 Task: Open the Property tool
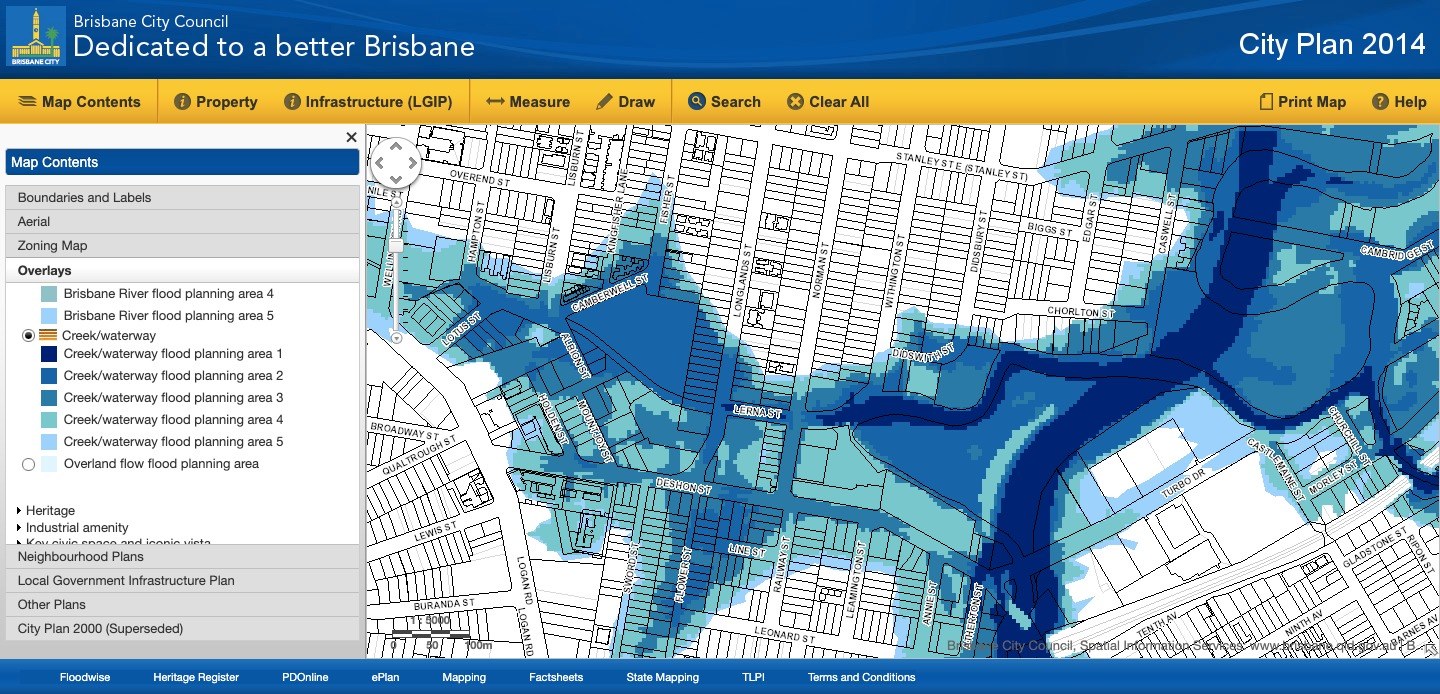click(216, 102)
